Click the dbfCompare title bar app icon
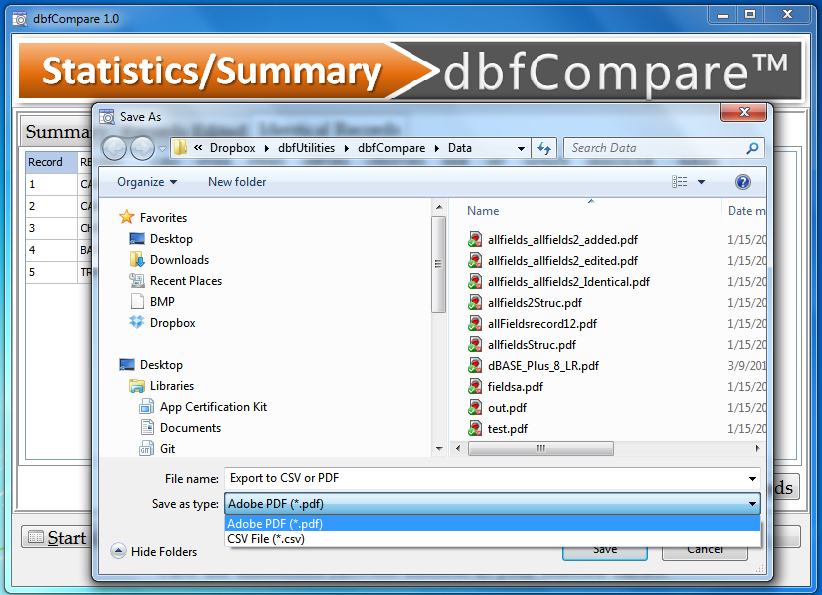 (20, 19)
